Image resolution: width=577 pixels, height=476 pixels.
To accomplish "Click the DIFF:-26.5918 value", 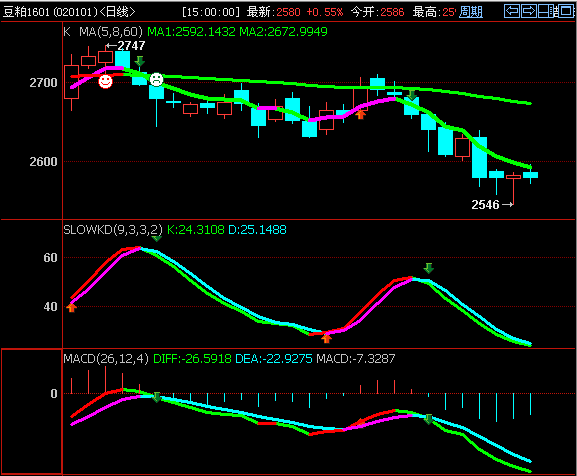I will click(192, 359).
